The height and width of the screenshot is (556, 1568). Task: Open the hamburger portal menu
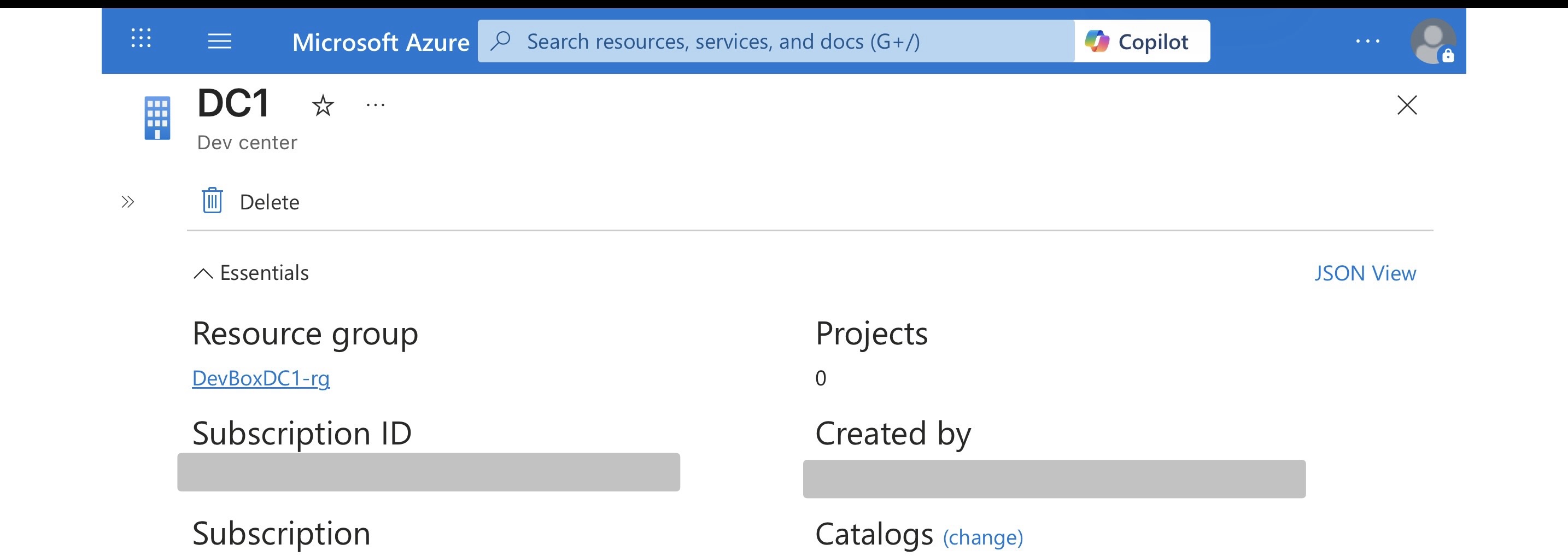[x=220, y=42]
